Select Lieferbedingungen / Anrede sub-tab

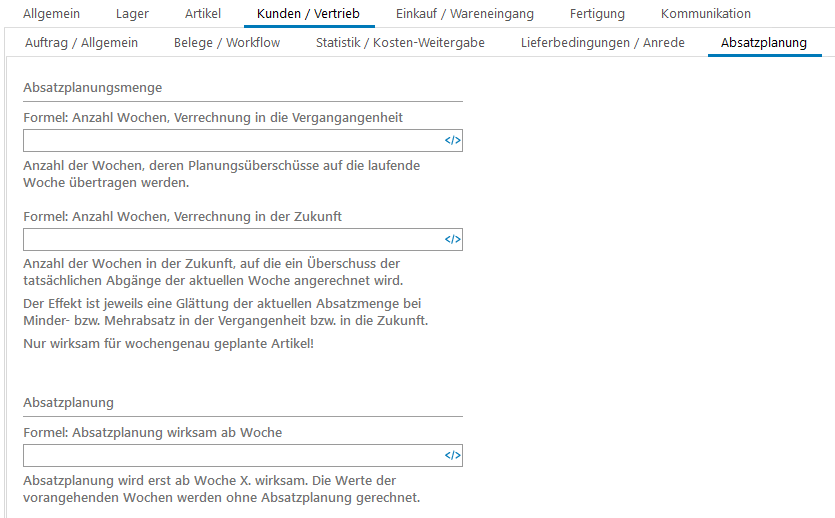click(602, 43)
